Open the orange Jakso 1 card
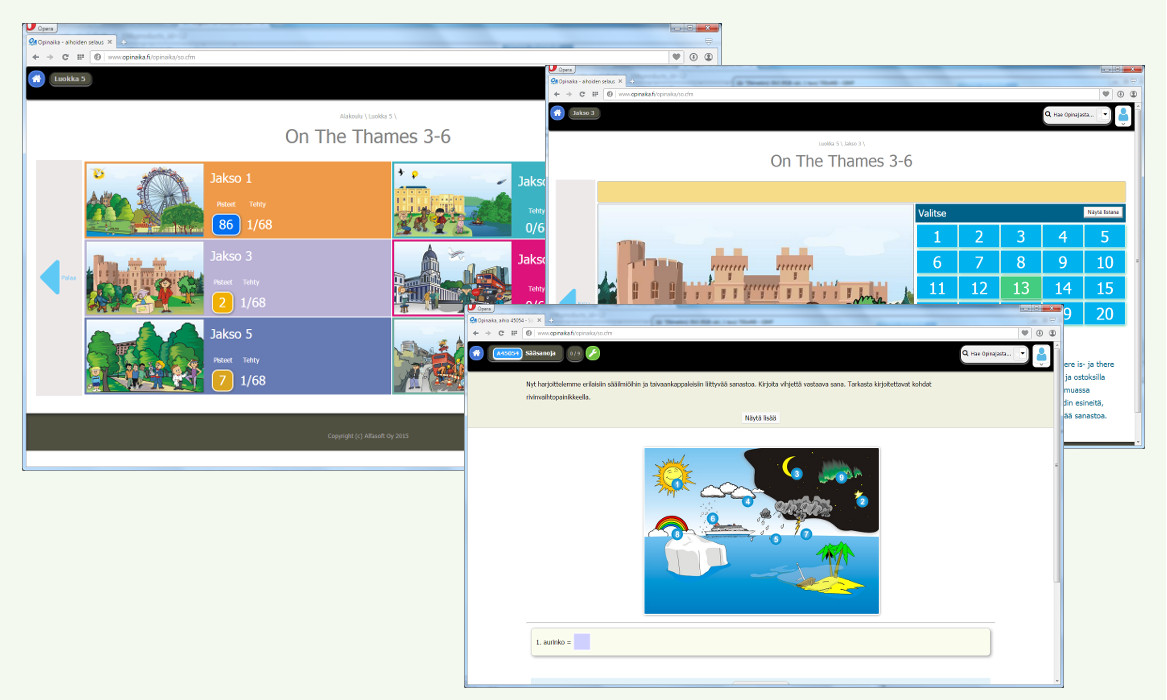This screenshot has height=700, width=1167. click(x=238, y=200)
